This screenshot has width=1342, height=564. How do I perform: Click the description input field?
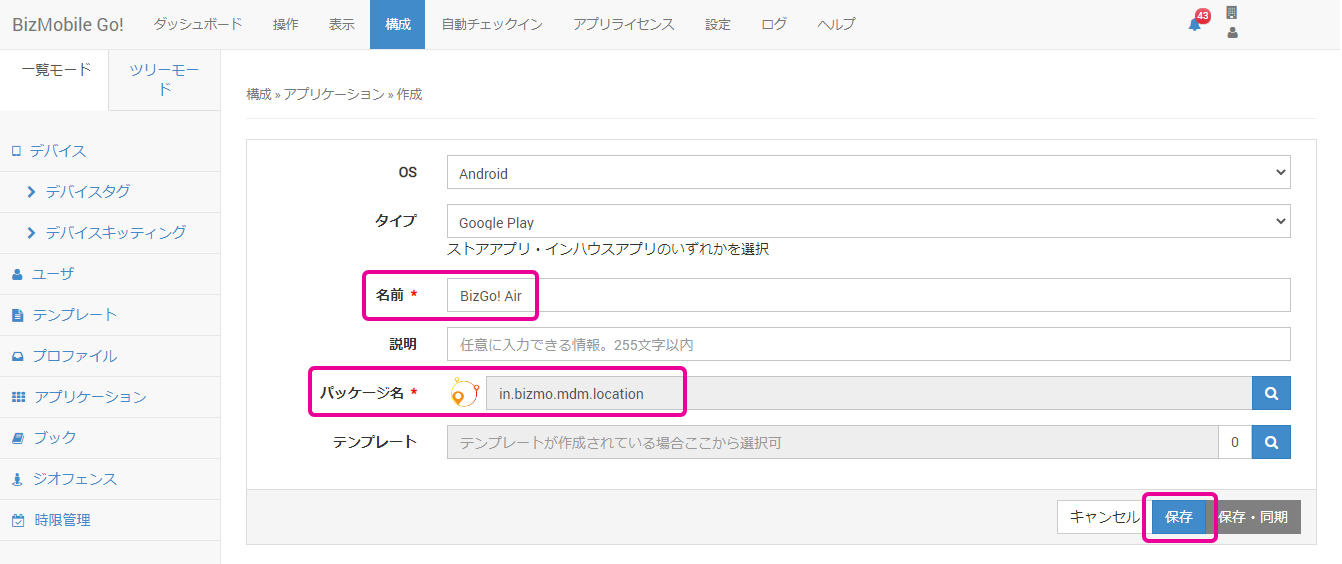pos(868,344)
